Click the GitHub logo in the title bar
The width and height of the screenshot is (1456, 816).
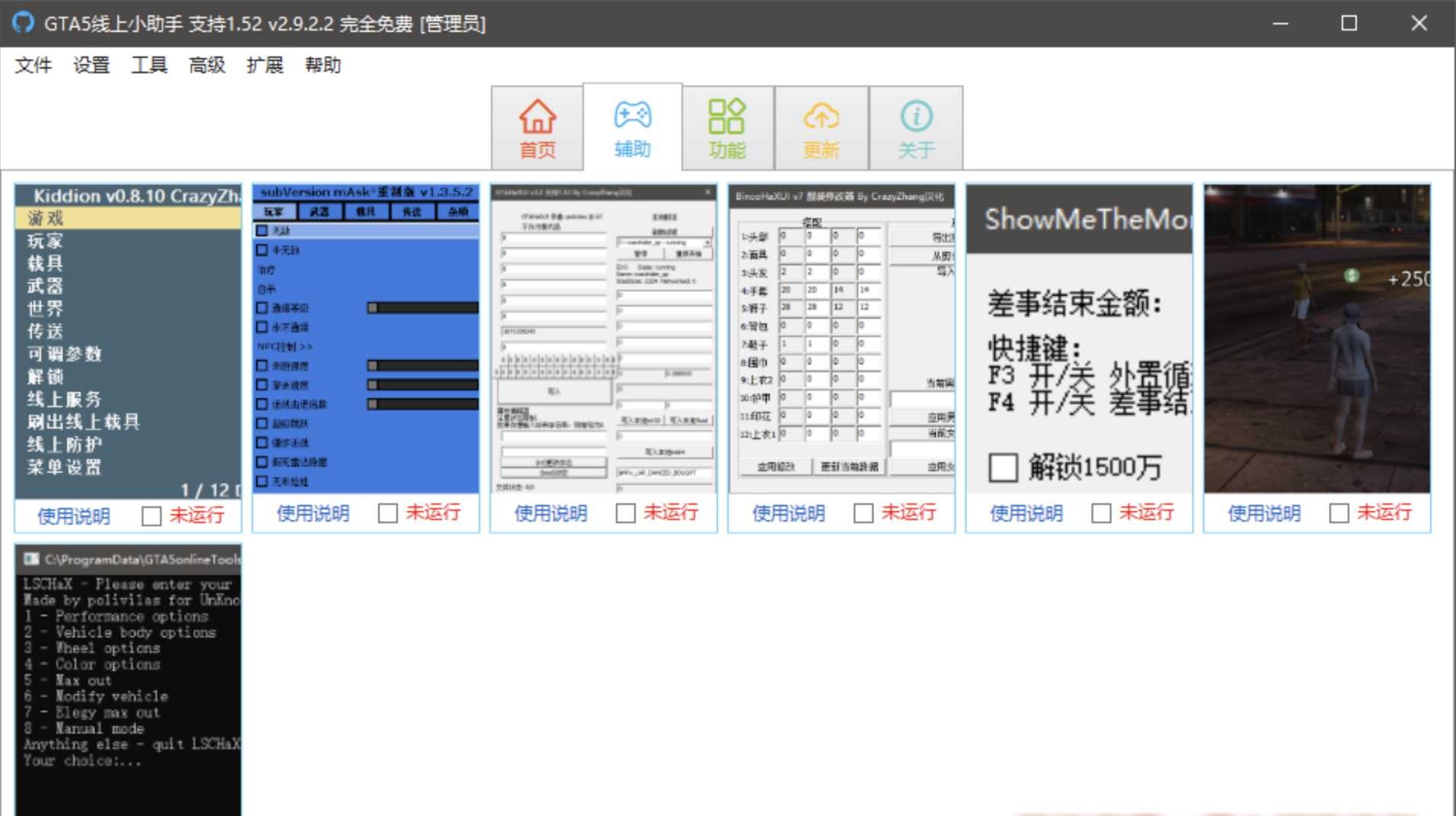pos(23,23)
